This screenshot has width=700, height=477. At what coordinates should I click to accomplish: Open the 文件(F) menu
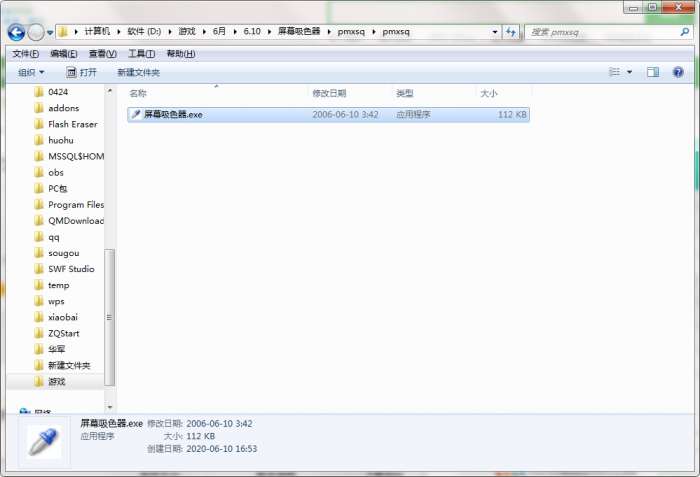click(x=25, y=54)
